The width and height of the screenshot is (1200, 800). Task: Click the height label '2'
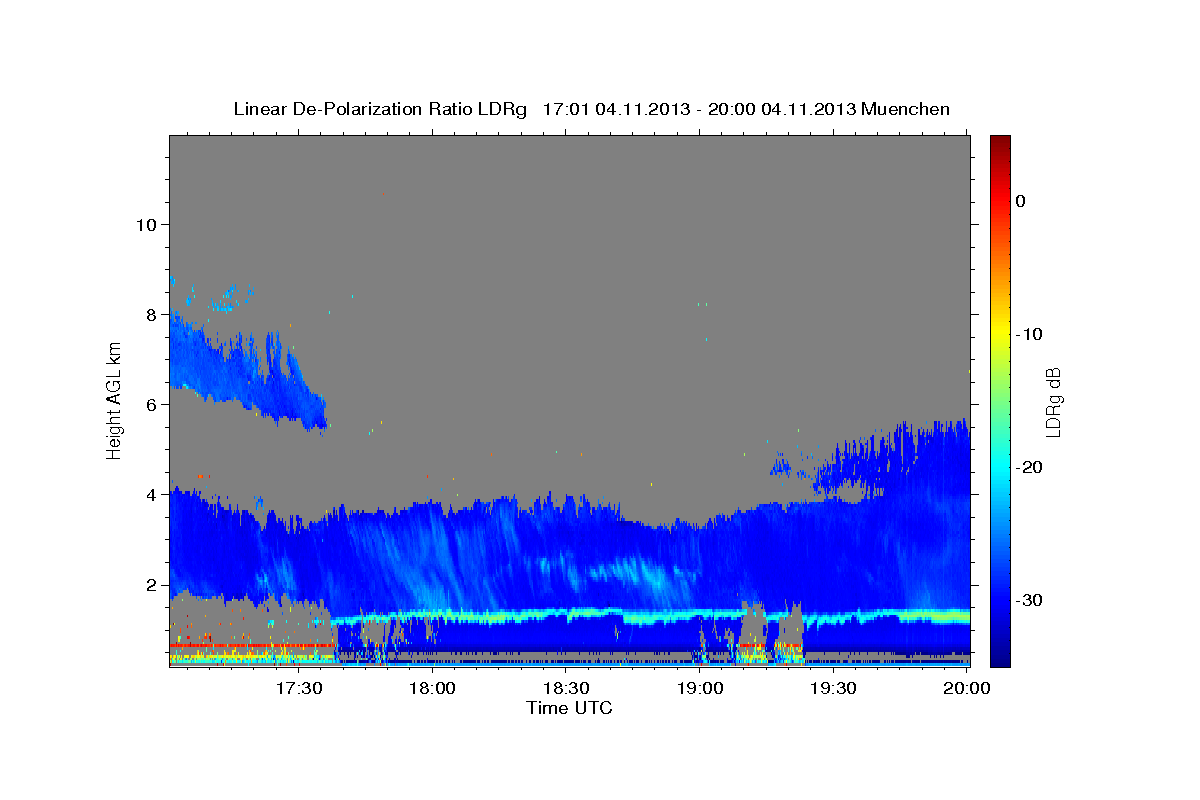click(152, 584)
